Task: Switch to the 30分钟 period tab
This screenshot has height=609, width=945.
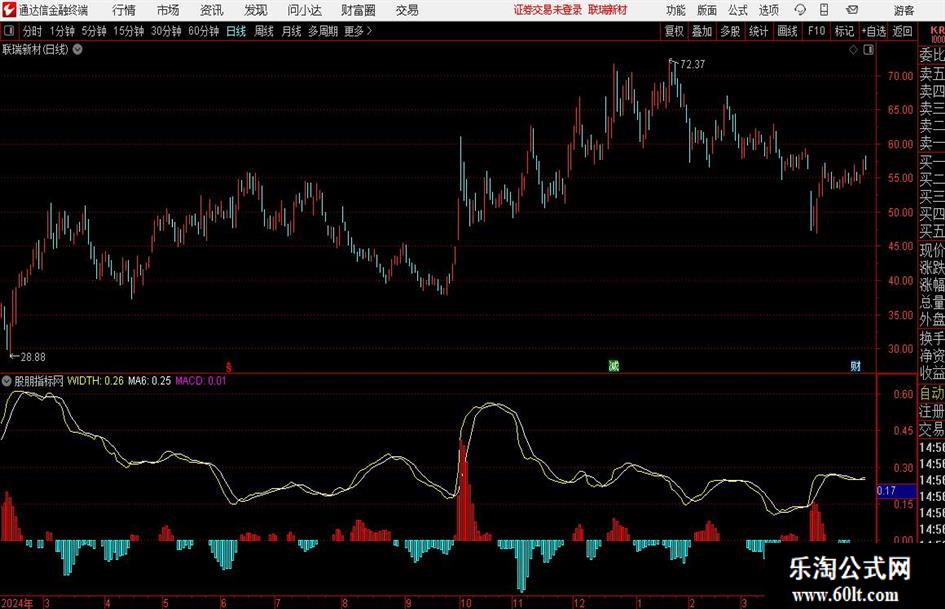Action: [166, 31]
